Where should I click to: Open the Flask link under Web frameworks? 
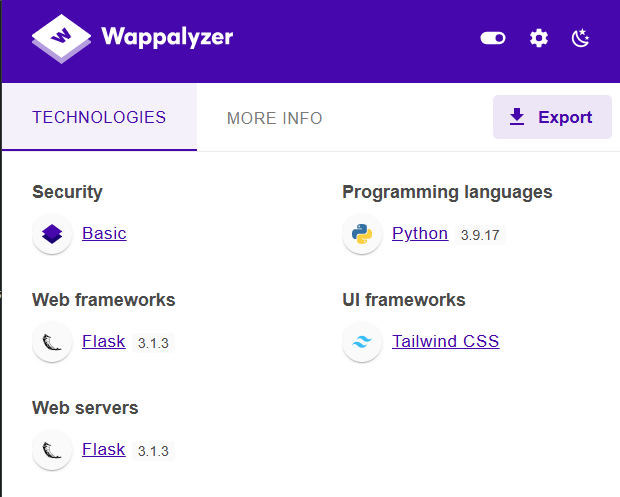pos(103,341)
